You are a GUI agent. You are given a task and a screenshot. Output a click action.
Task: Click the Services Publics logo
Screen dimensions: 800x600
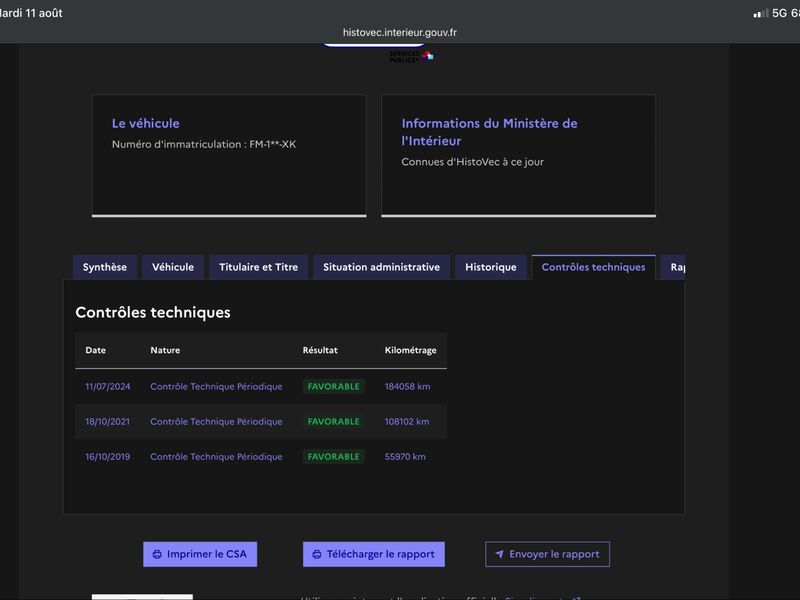point(411,56)
